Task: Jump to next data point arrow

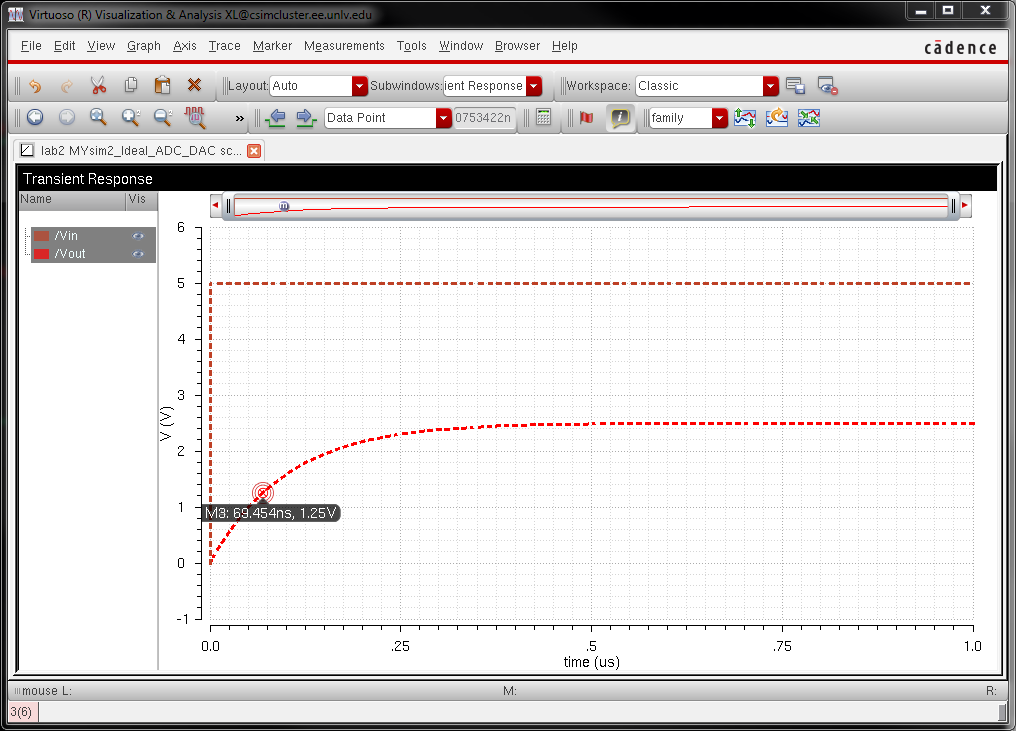Action: click(306, 118)
